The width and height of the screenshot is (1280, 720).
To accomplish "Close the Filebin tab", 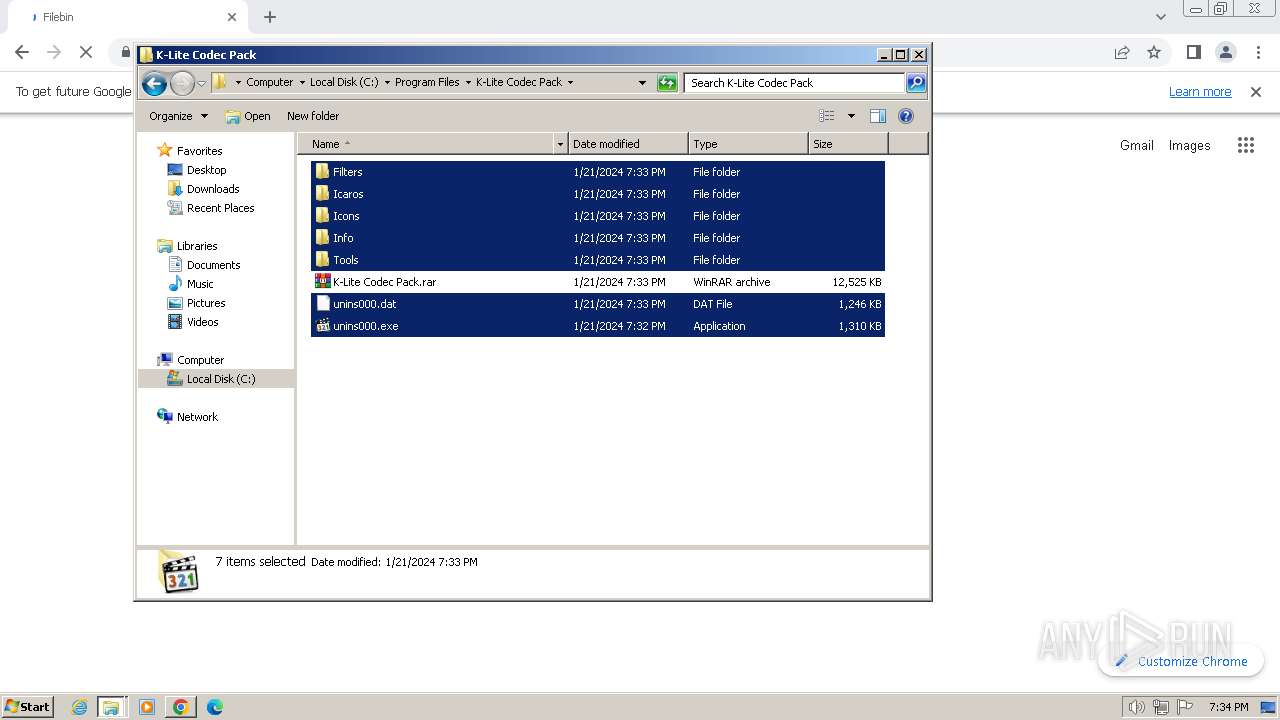I will (x=232, y=17).
